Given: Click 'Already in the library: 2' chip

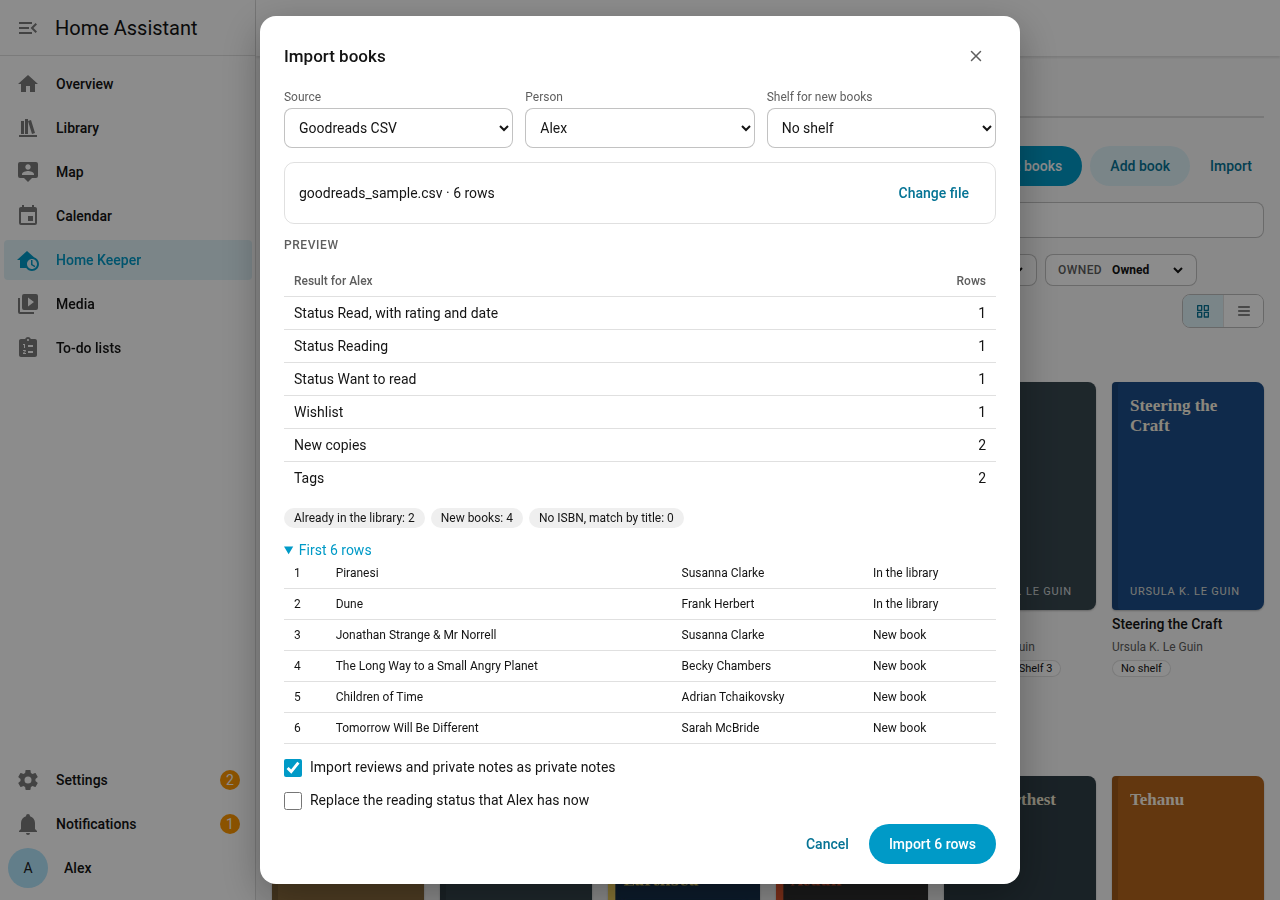Looking at the screenshot, I should 355,518.
